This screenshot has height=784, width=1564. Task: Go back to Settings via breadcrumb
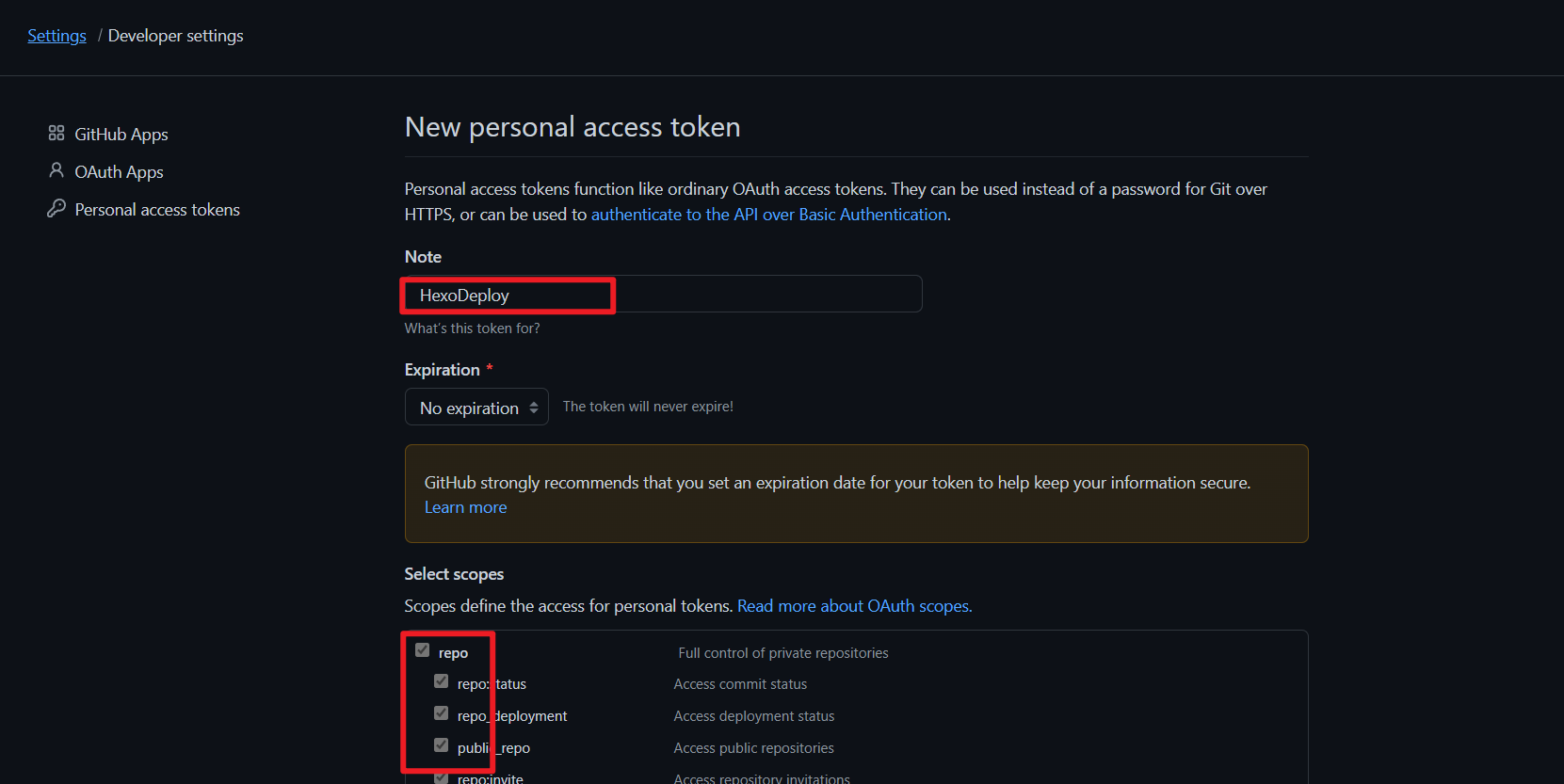click(x=56, y=36)
